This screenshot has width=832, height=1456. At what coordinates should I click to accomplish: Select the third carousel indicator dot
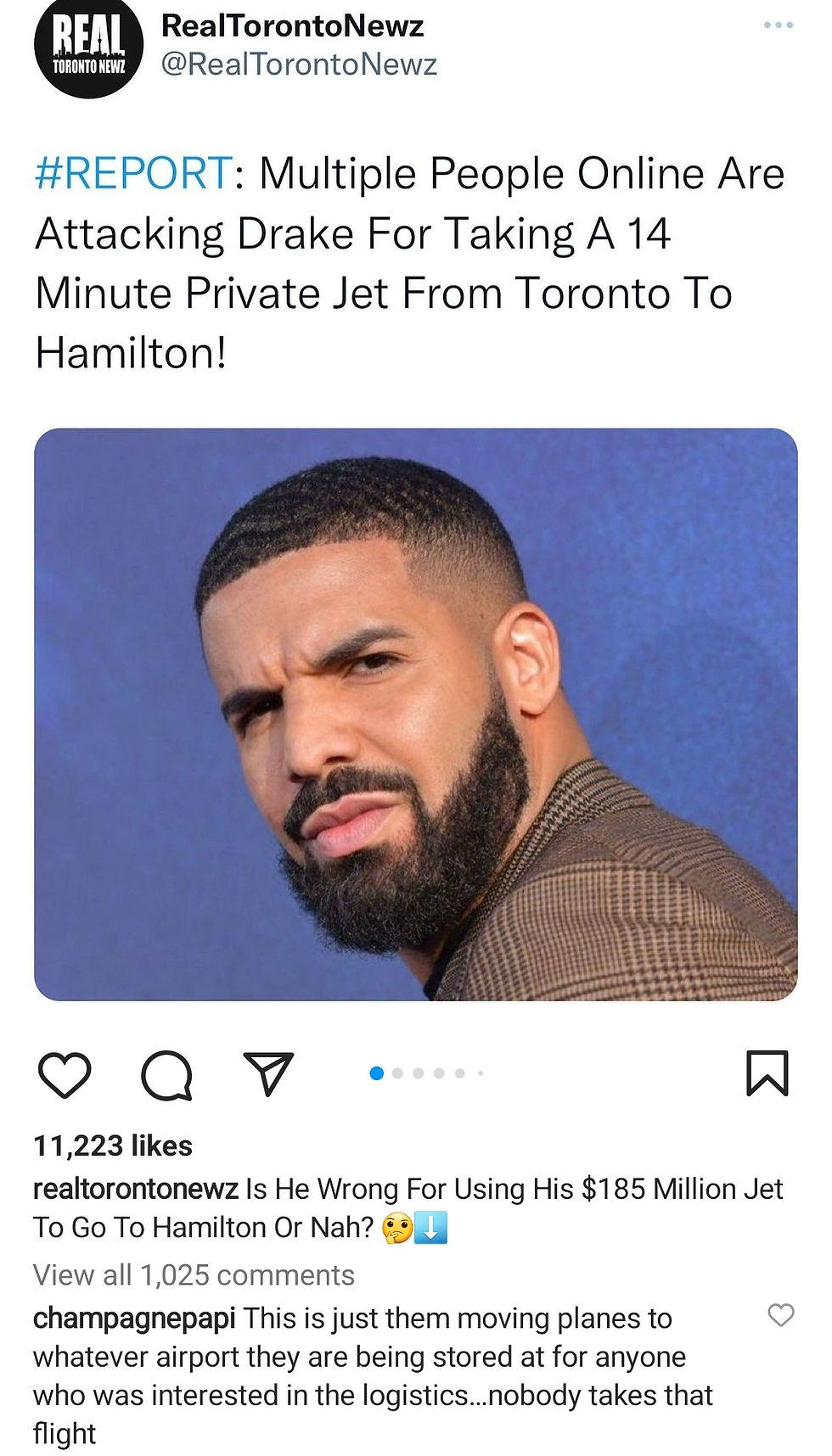[x=418, y=1073]
